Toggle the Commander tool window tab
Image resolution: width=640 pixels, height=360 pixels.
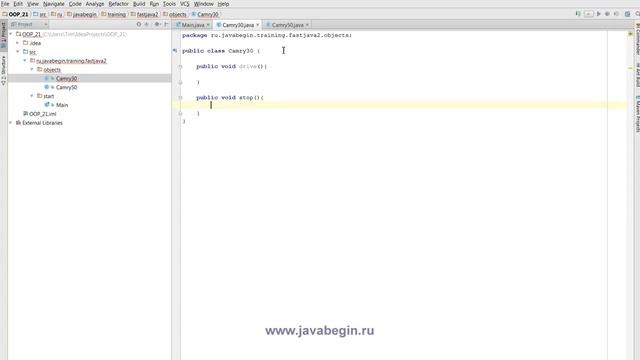click(x=637, y=39)
